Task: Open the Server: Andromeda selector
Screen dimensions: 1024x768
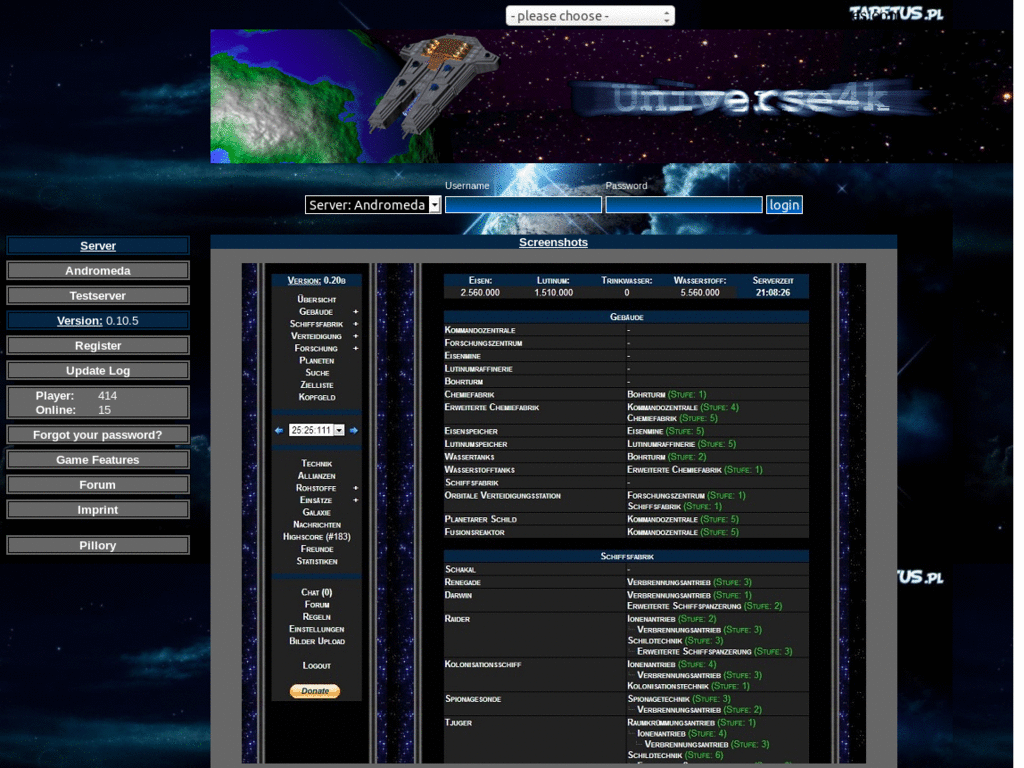Action: point(373,205)
